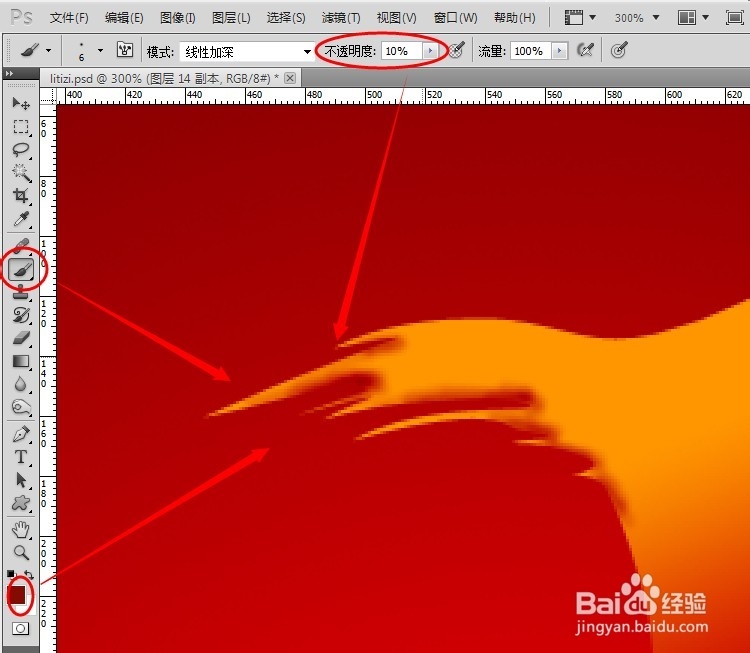Select the Gradient tool
This screenshot has height=653, width=750.
[x=21, y=361]
